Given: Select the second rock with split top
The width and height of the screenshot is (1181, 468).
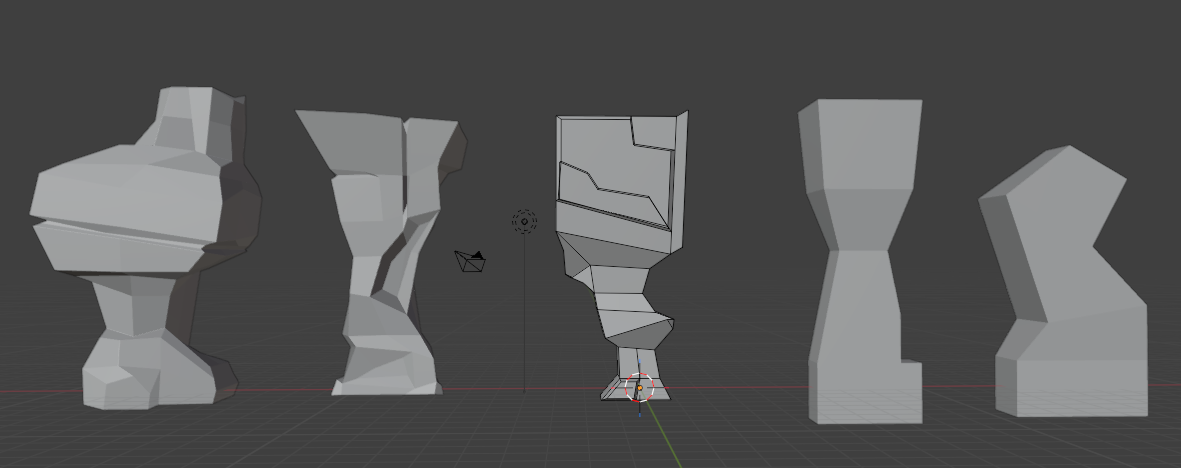Looking at the screenshot, I should click(x=385, y=250).
